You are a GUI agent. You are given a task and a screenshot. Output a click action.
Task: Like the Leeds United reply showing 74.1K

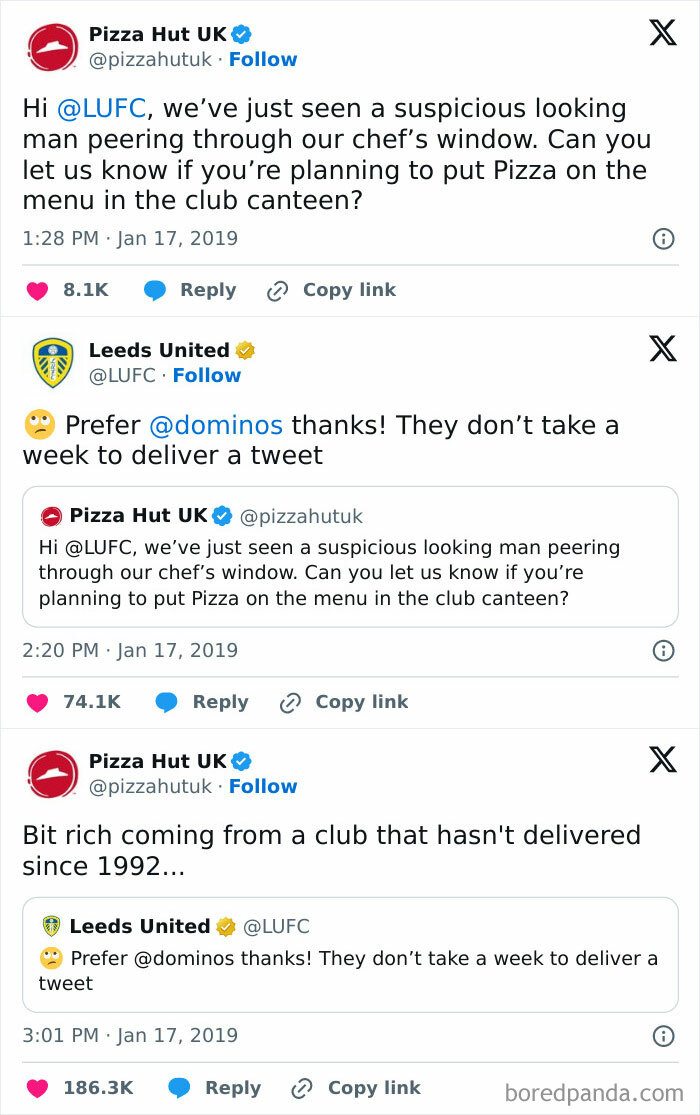(x=31, y=702)
